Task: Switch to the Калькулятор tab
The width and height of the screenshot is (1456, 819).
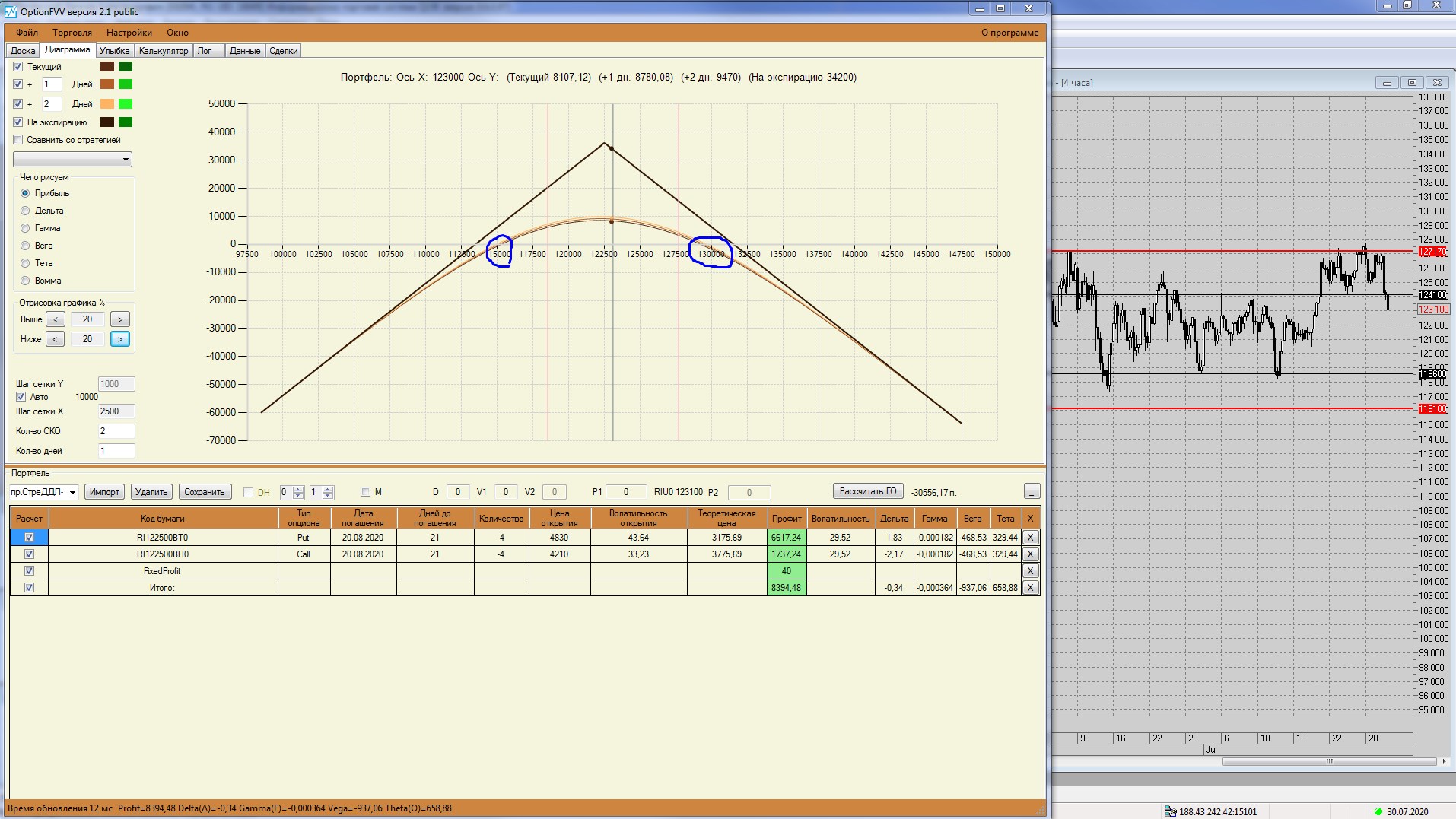Action: tap(164, 51)
